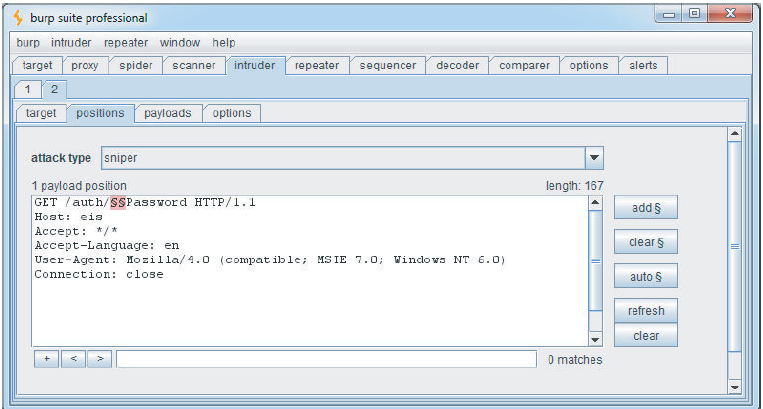Click the highlighted §§ payload marker

118,202
